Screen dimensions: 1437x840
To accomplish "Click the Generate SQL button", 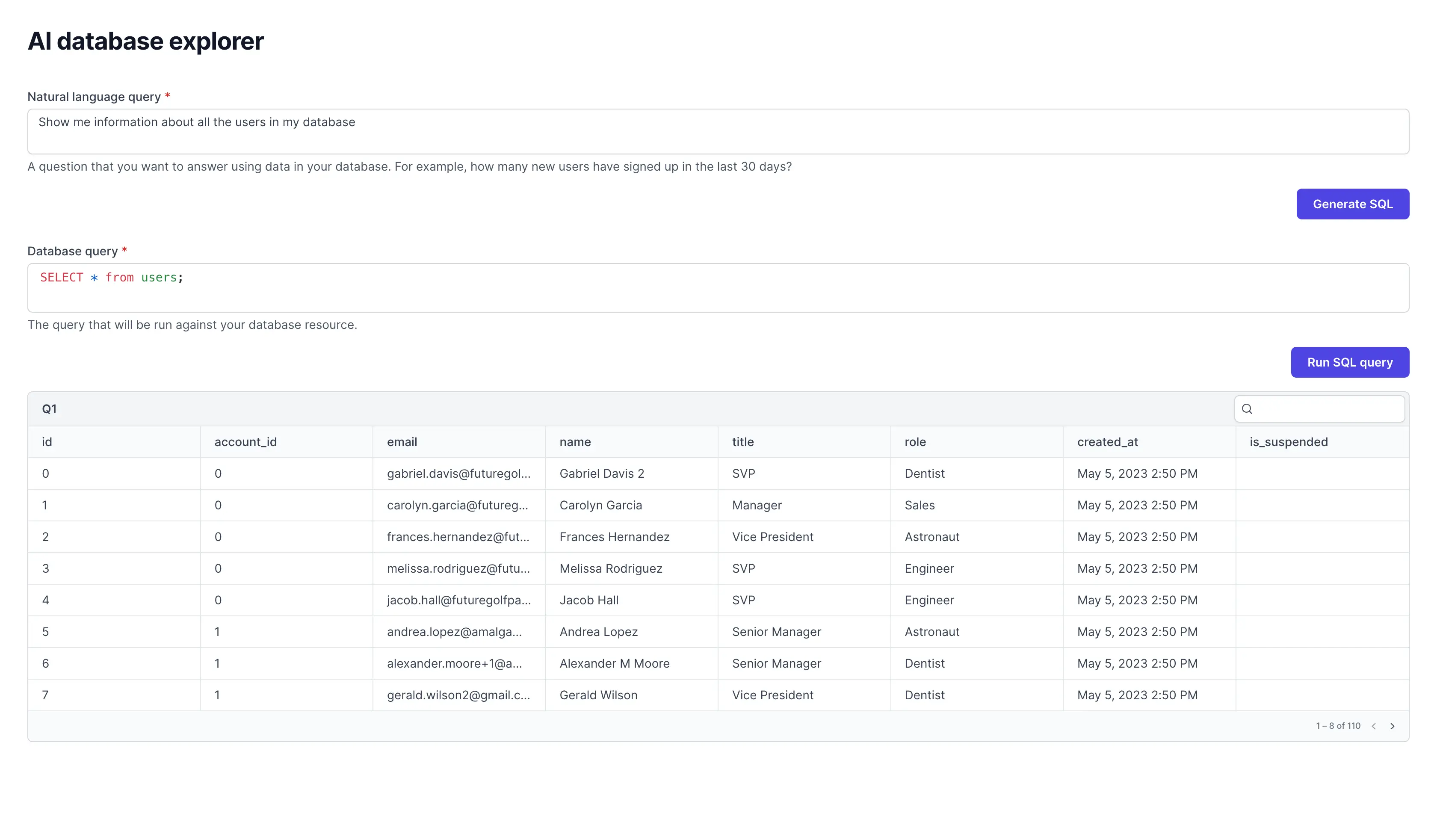I will coord(1353,204).
